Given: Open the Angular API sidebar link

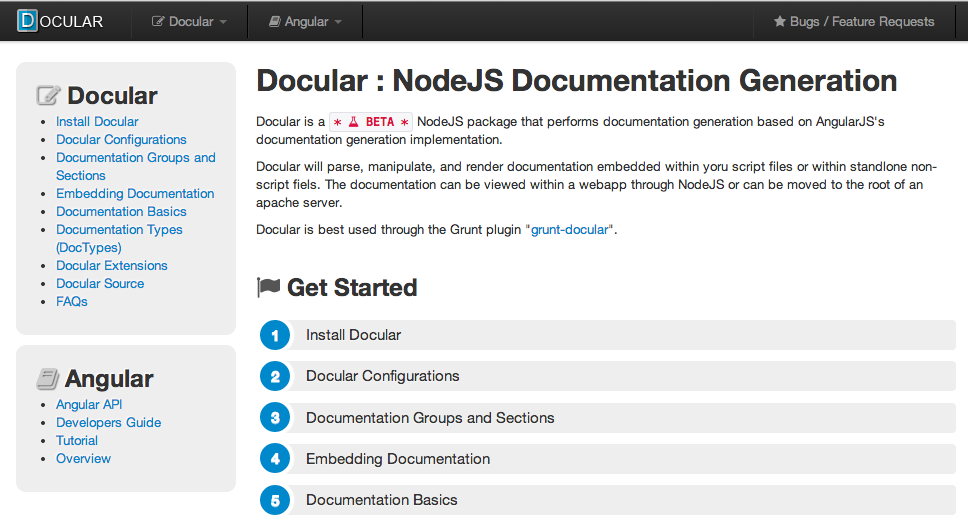Looking at the screenshot, I should tap(89, 404).
